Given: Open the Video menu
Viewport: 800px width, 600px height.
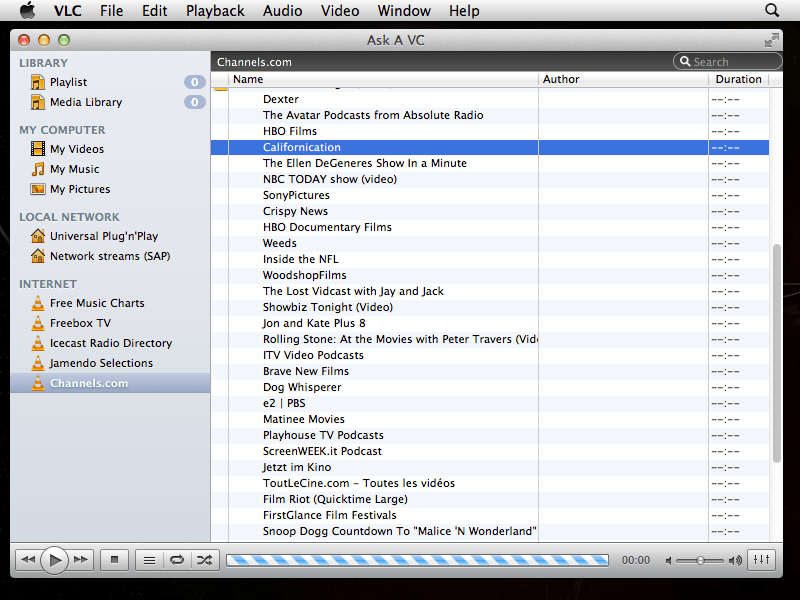Looking at the screenshot, I should click(x=340, y=11).
